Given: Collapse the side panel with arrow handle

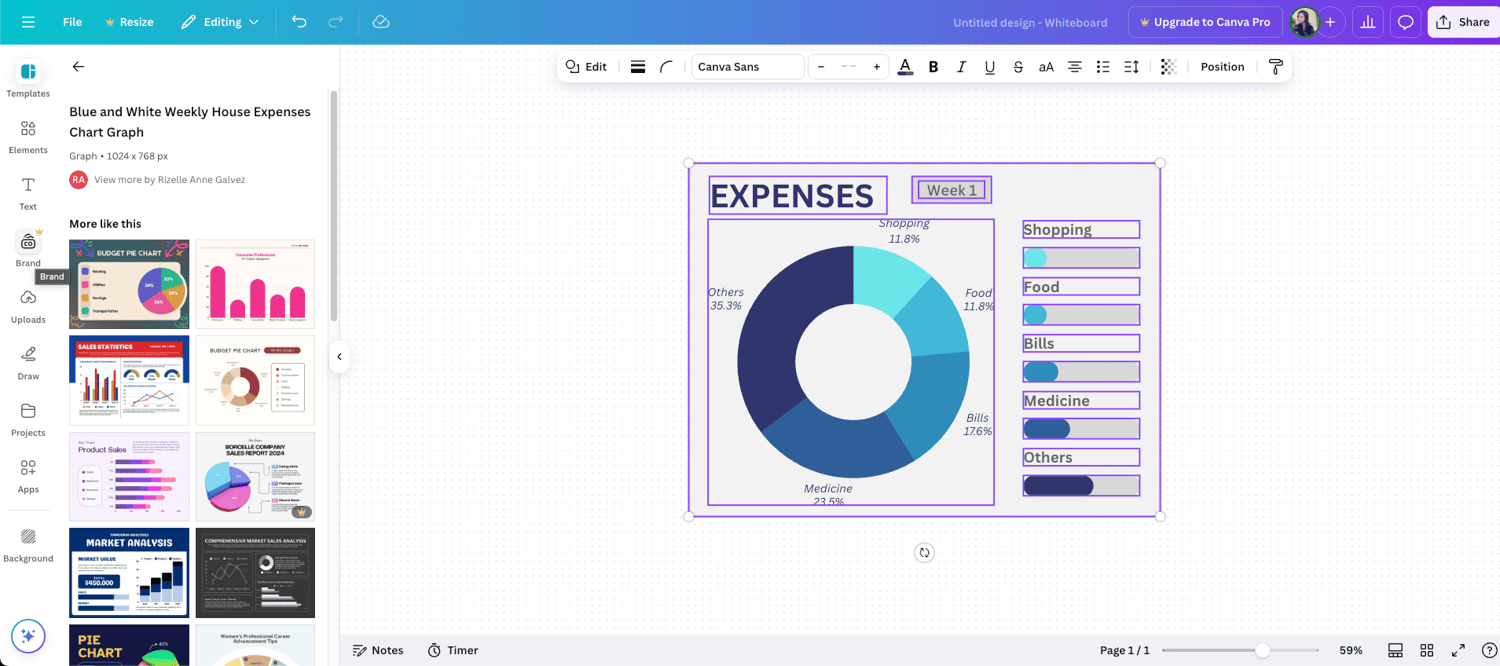Looking at the screenshot, I should coord(339,357).
